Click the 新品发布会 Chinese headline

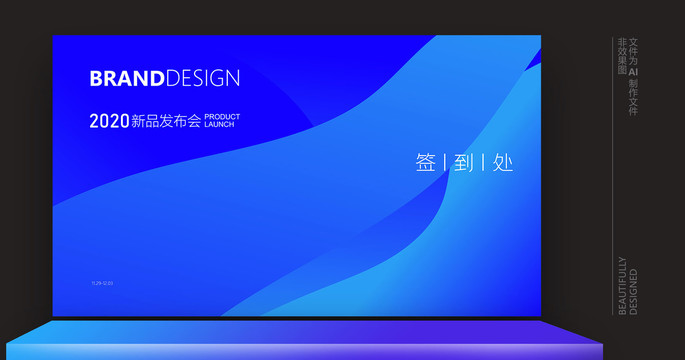[166, 121]
